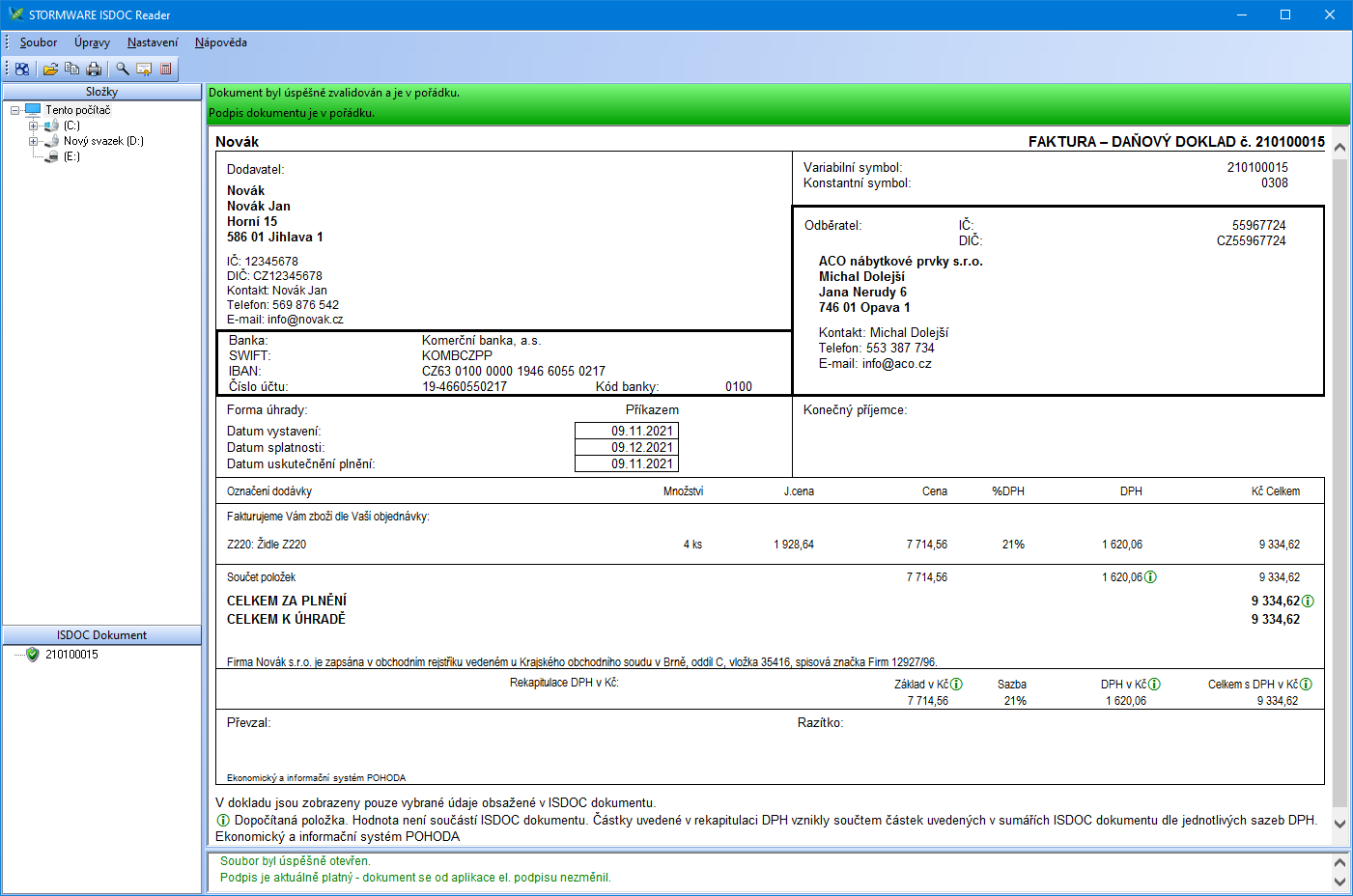Click the magnifying glass toolbar icon
This screenshot has height=896, width=1353.
point(123,69)
